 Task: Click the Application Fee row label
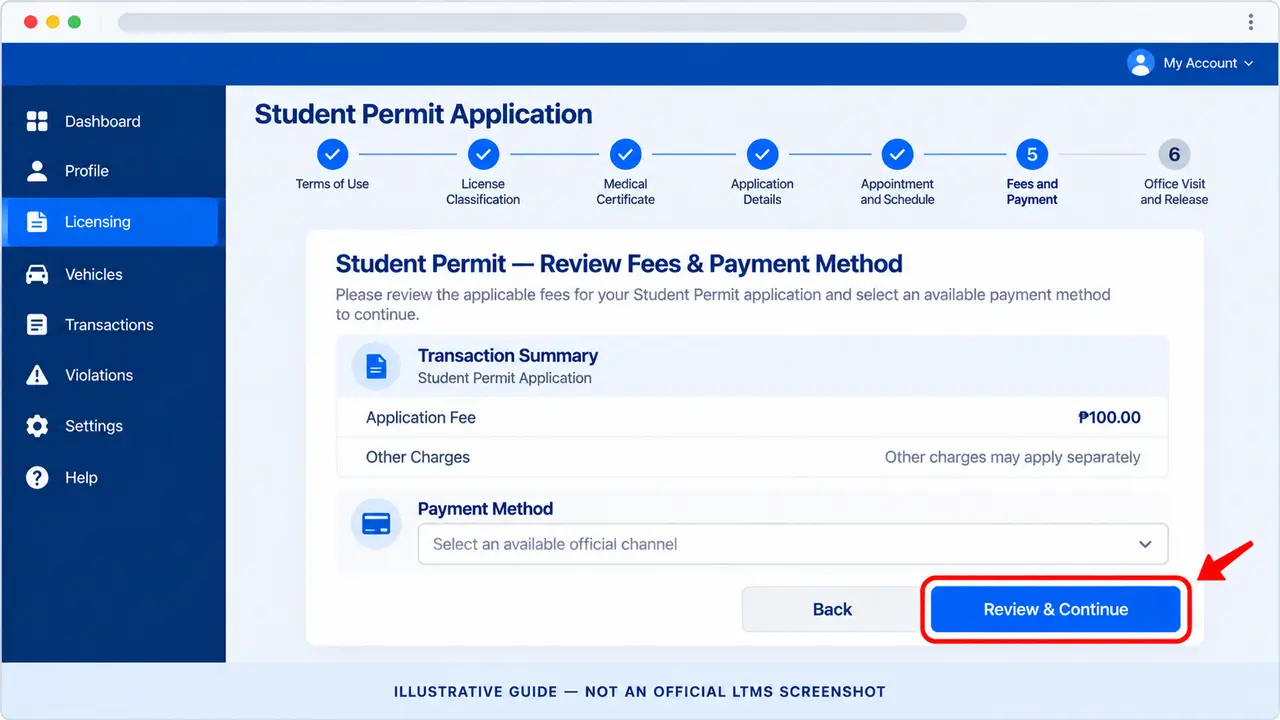[x=421, y=418]
